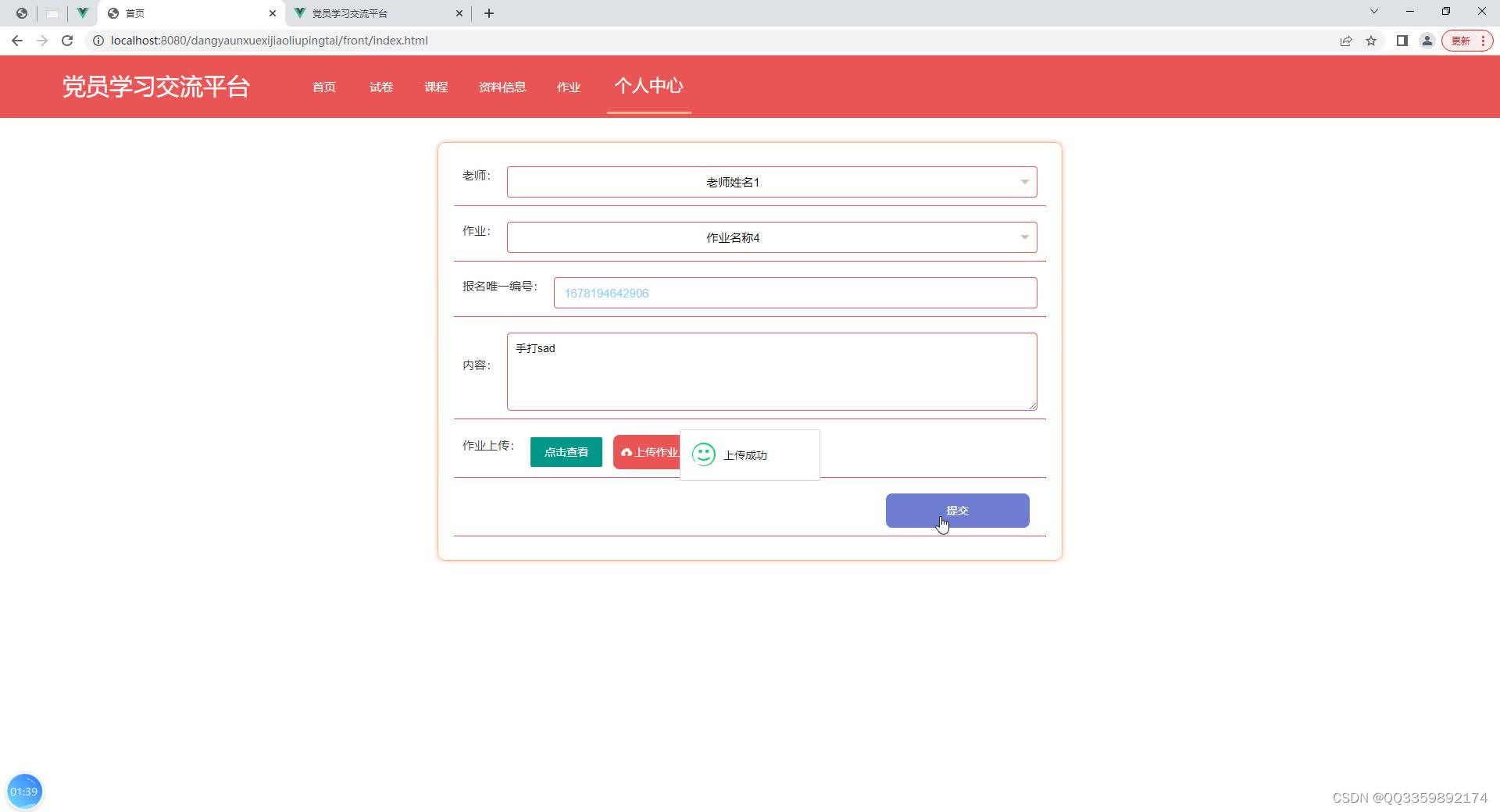Screen dimensions: 1500x812
Task: Click the 更新 browser update button
Action: coord(1467,41)
